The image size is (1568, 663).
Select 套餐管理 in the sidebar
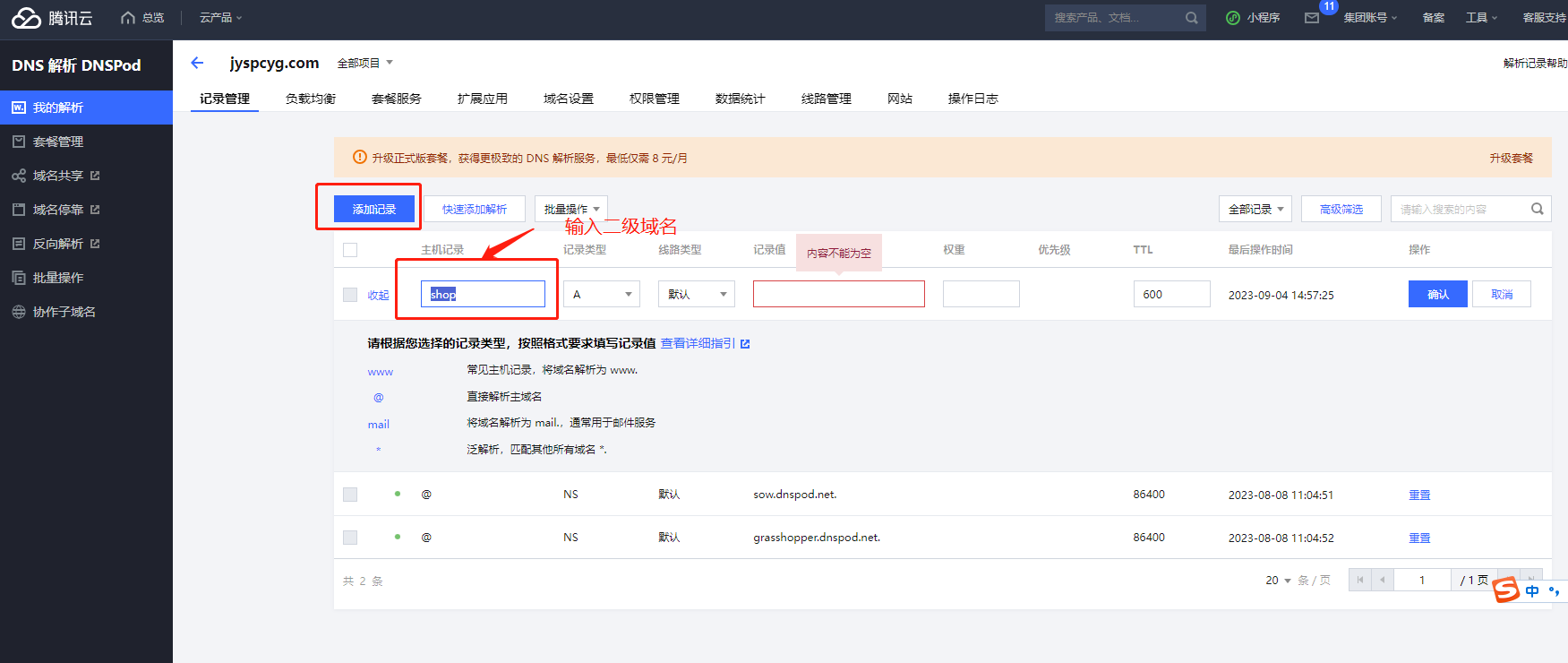click(58, 142)
